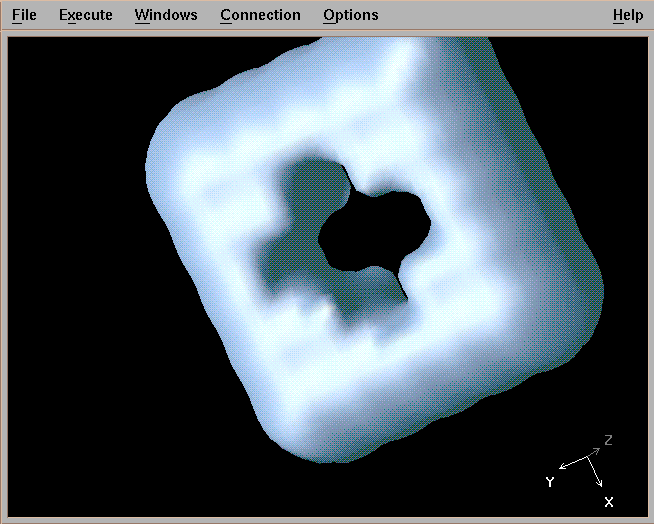The width and height of the screenshot is (654, 524).
Task: Click the Y axis arrow line
Action: coord(573,465)
